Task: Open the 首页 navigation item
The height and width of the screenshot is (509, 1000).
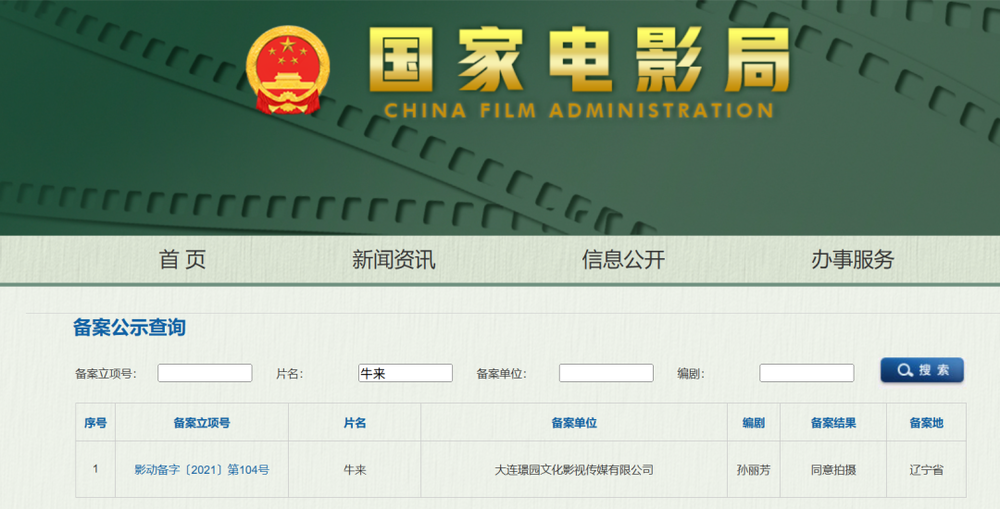Action: coord(182,260)
